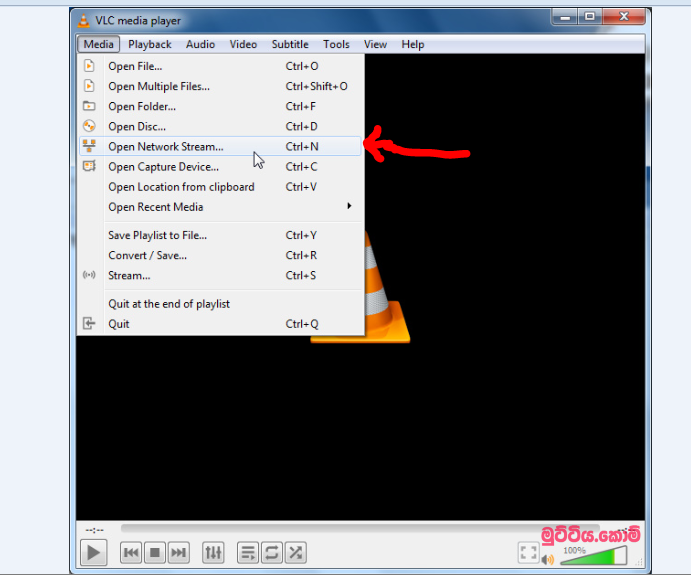Select Open Disc... entry
691x575 pixels.
(220, 126)
